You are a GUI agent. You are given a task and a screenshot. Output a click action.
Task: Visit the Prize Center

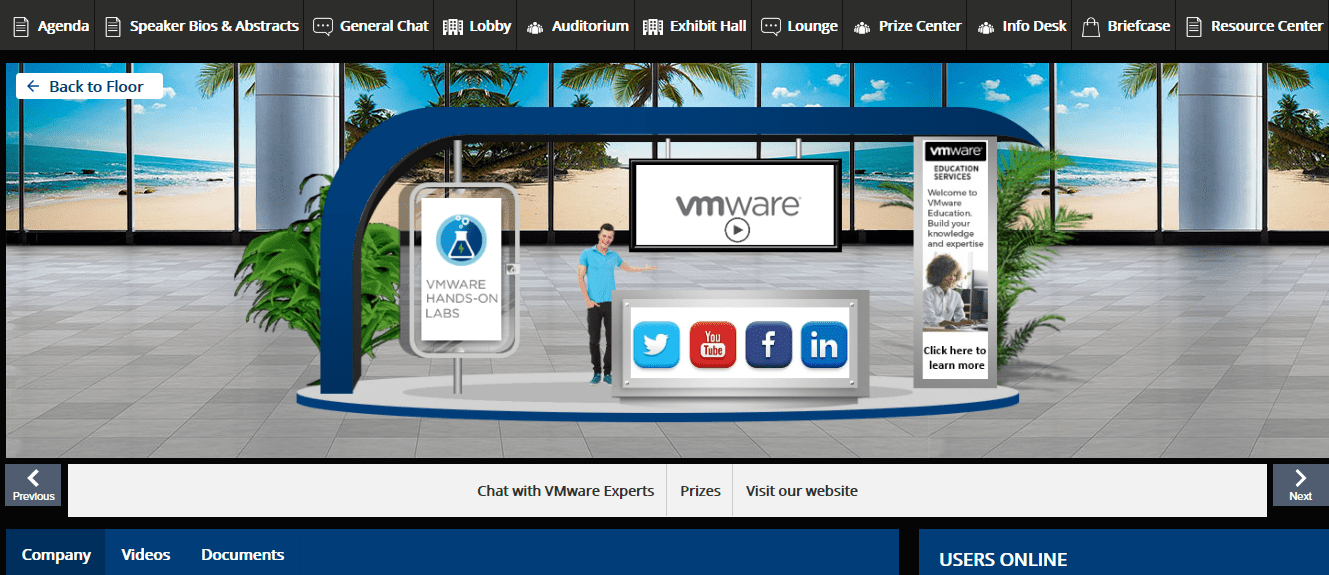pos(907,26)
